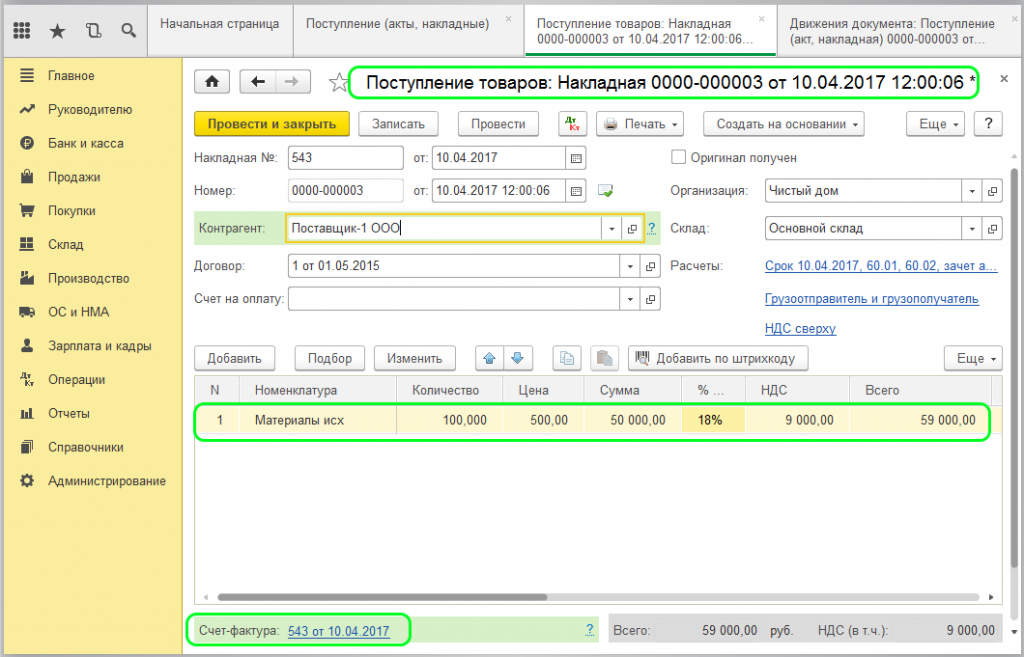
Task: Check the Оригинал получен checkbox
Action: [678, 158]
